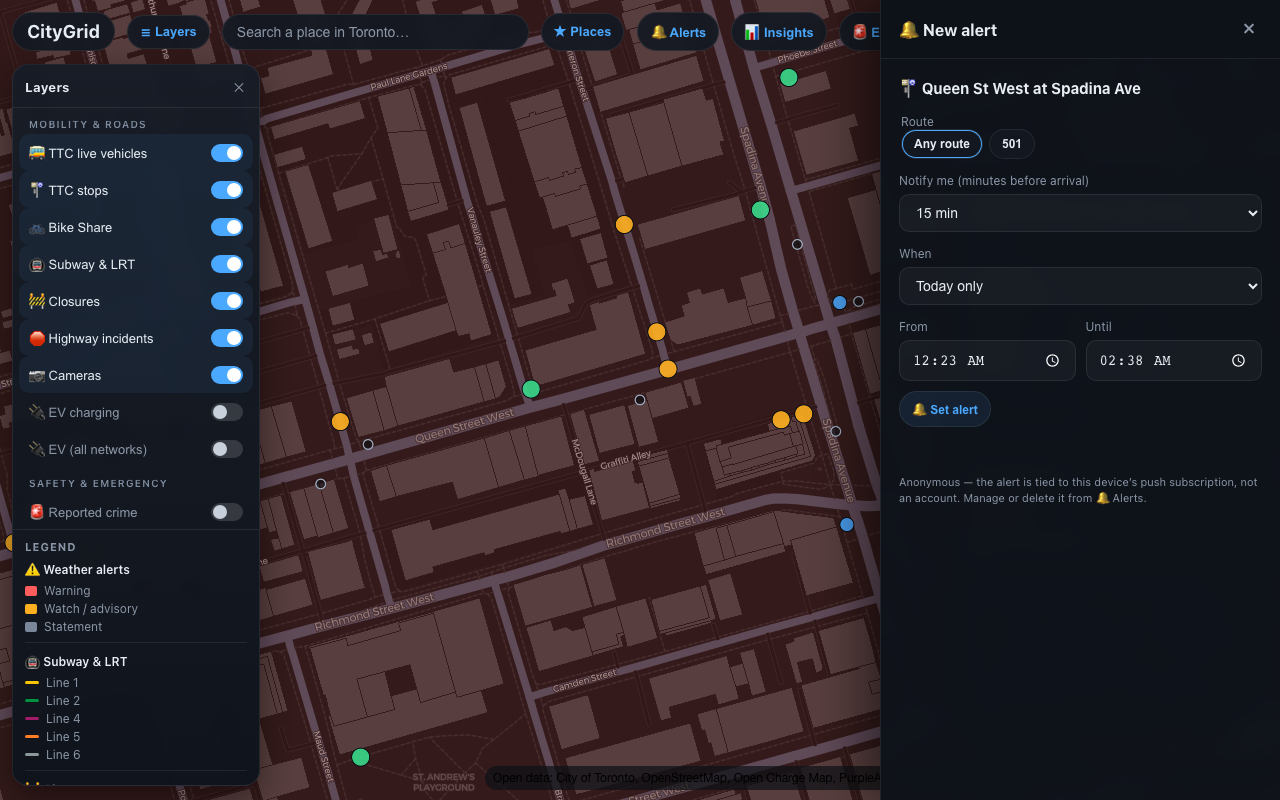Click the CityGrid logo button
The image size is (1280, 800).
pos(64,32)
